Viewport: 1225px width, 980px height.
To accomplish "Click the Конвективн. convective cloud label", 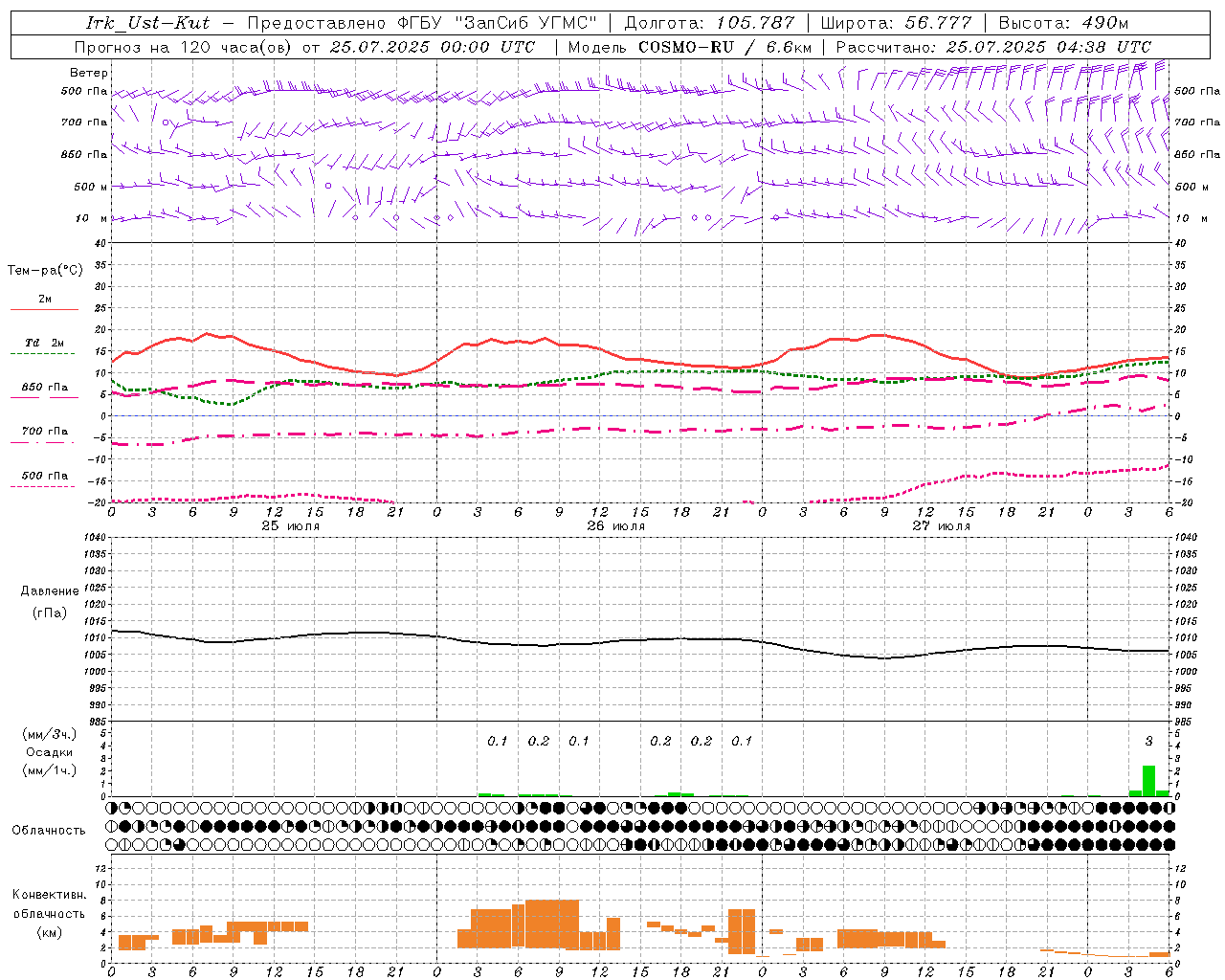I will point(50,895).
